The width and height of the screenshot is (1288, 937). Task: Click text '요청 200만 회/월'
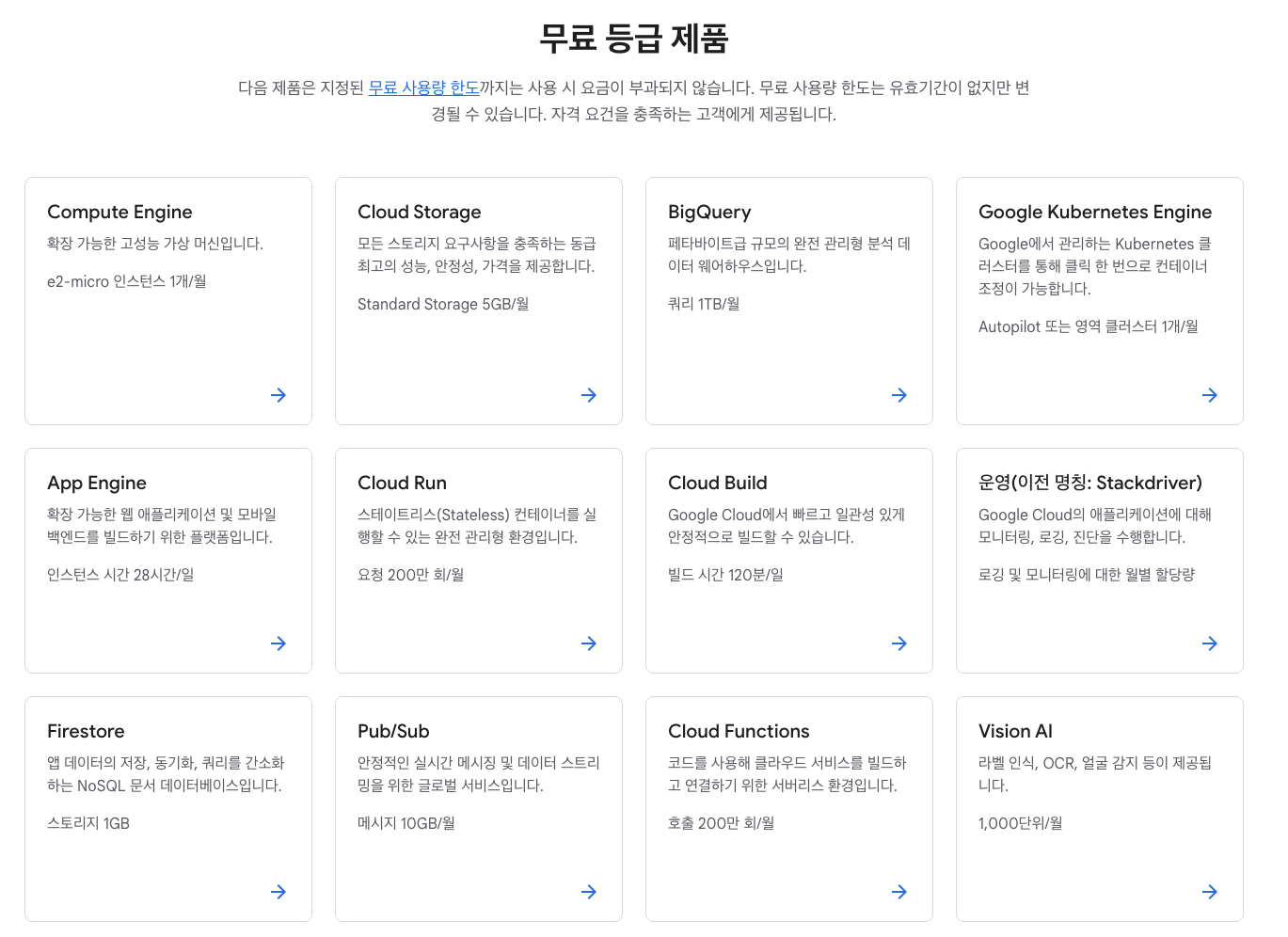[411, 575]
